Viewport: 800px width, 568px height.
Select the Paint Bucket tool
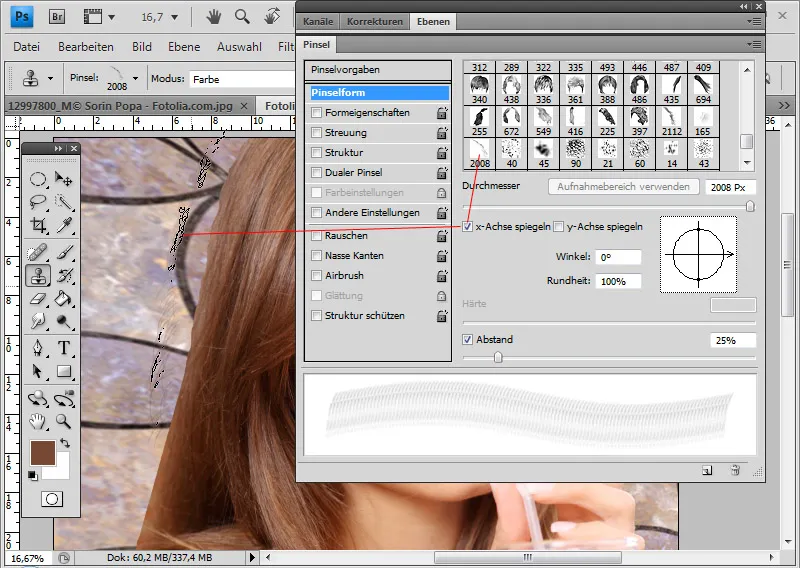(64, 299)
